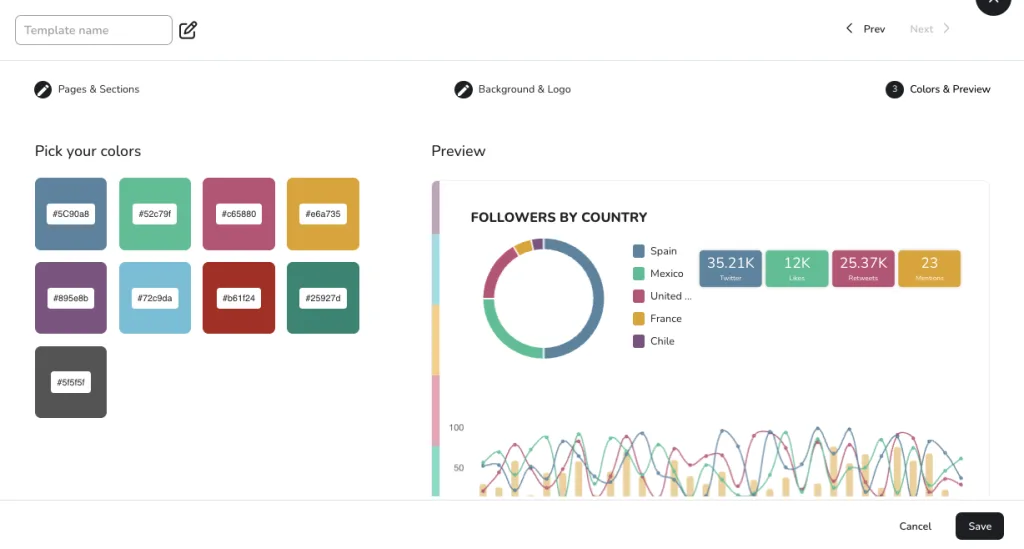The height and width of the screenshot is (549, 1024).
Task: Click the edit template name pencil icon
Action: point(188,30)
